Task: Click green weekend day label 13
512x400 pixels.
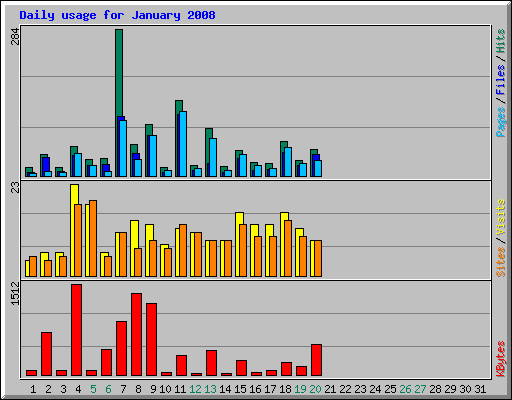Action: [210, 389]
